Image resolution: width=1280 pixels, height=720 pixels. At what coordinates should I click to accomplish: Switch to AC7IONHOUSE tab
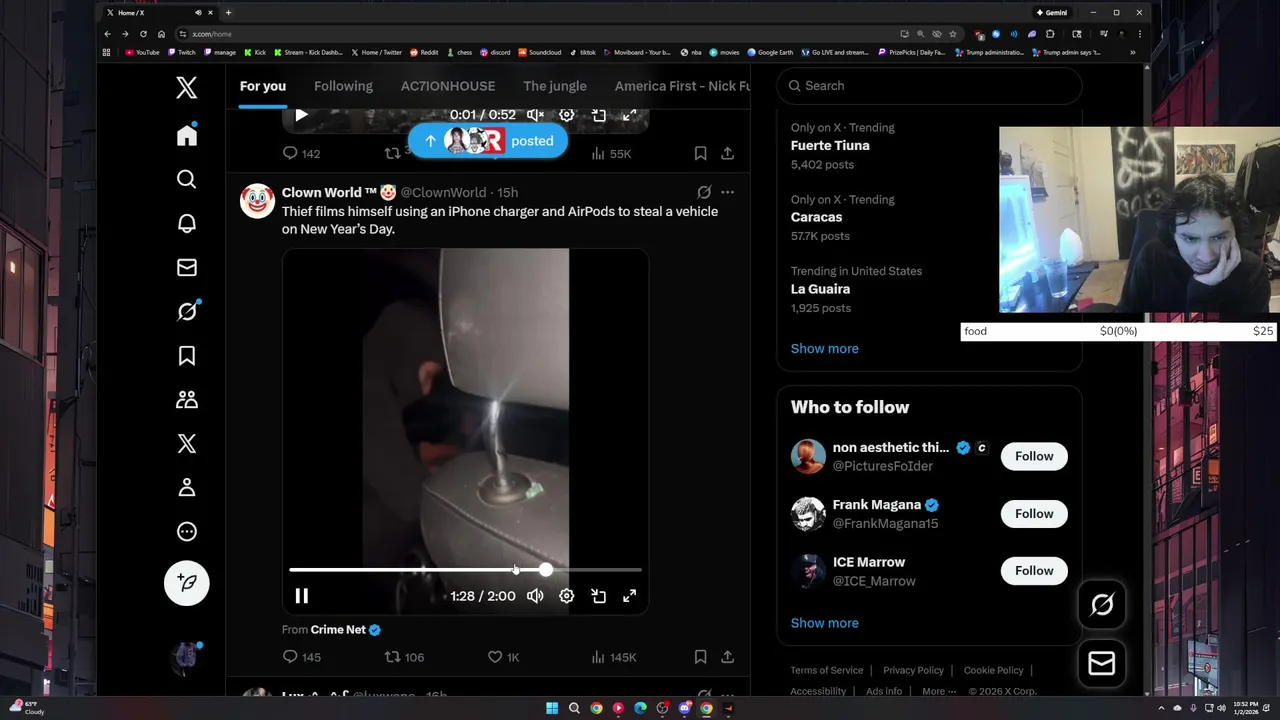coord(448,86)
